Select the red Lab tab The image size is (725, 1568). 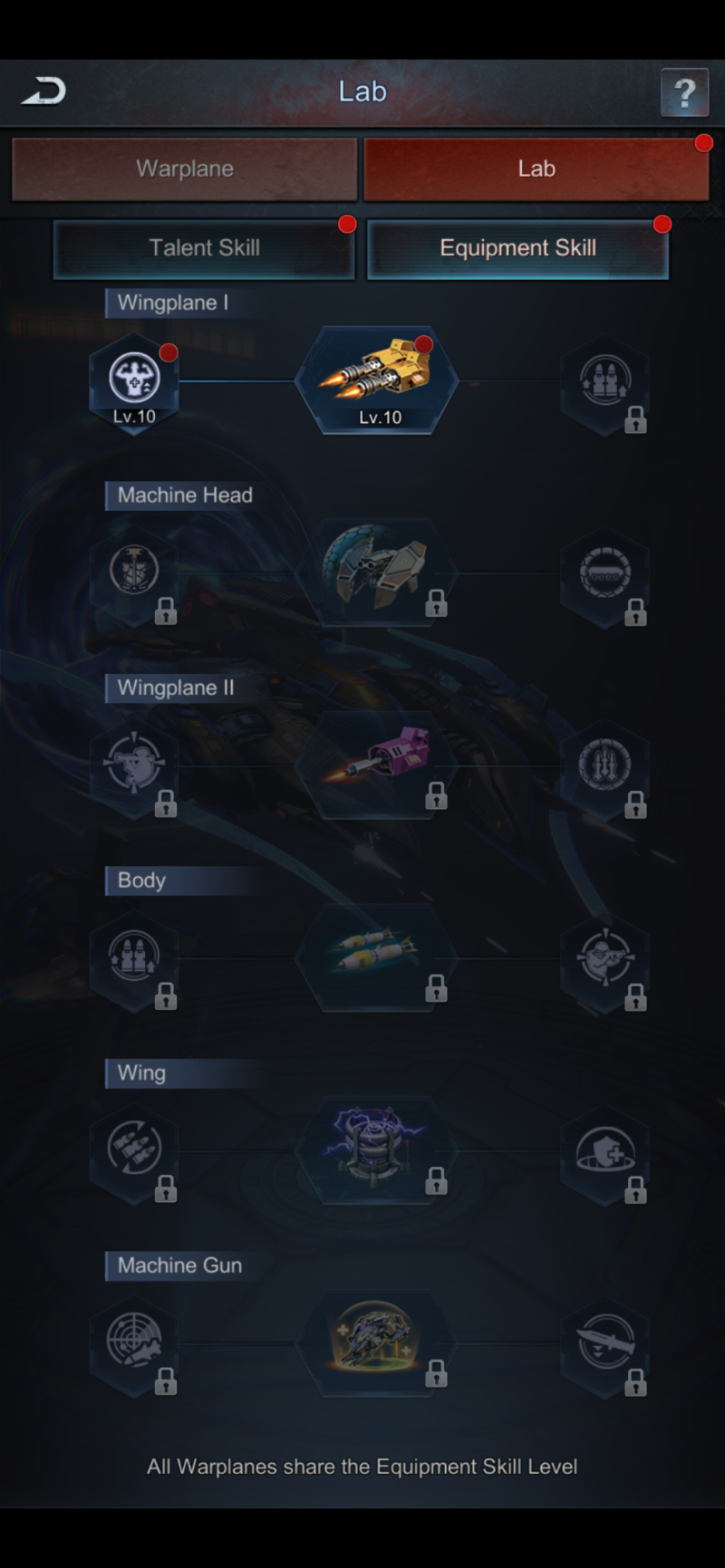pos(536,169)
